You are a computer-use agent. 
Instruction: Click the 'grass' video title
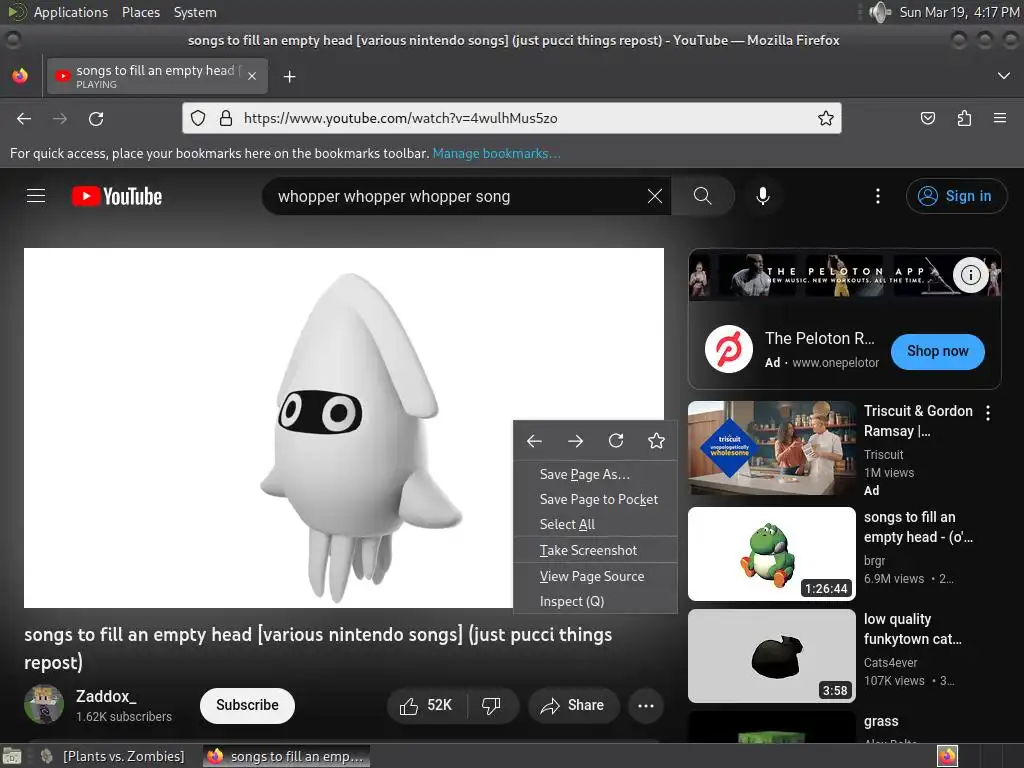(881, 722)
